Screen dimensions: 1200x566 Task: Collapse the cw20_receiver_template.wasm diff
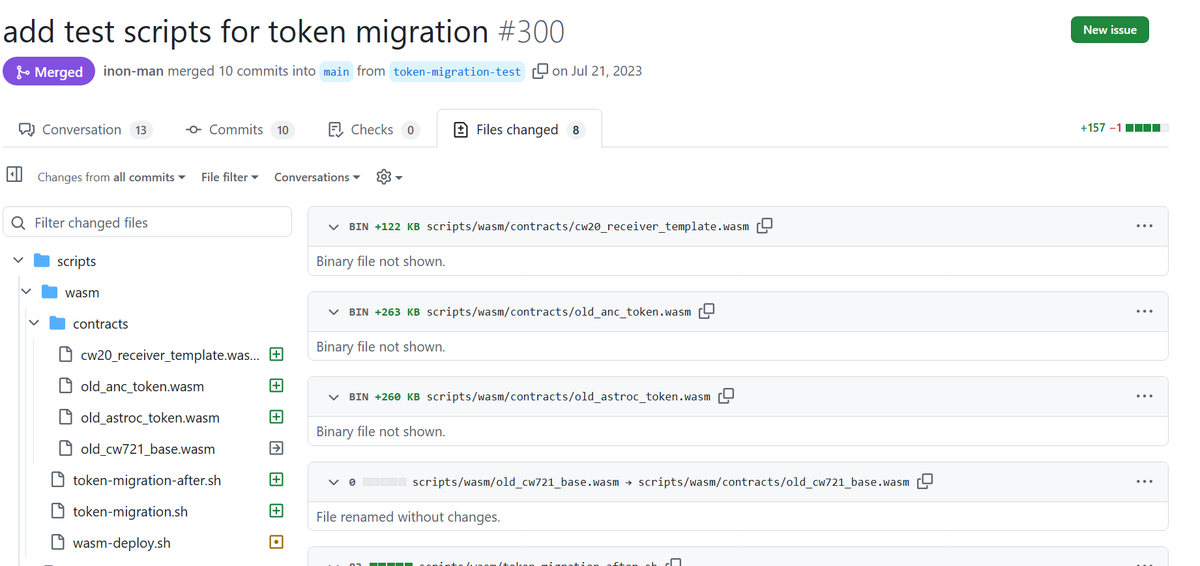point(334,227)
